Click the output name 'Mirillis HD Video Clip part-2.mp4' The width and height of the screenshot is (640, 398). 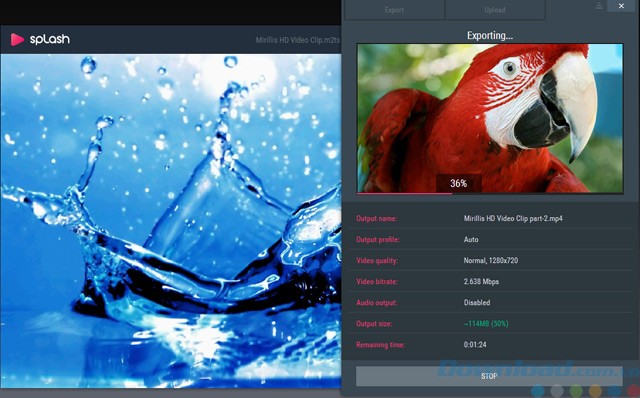[513, 218]
